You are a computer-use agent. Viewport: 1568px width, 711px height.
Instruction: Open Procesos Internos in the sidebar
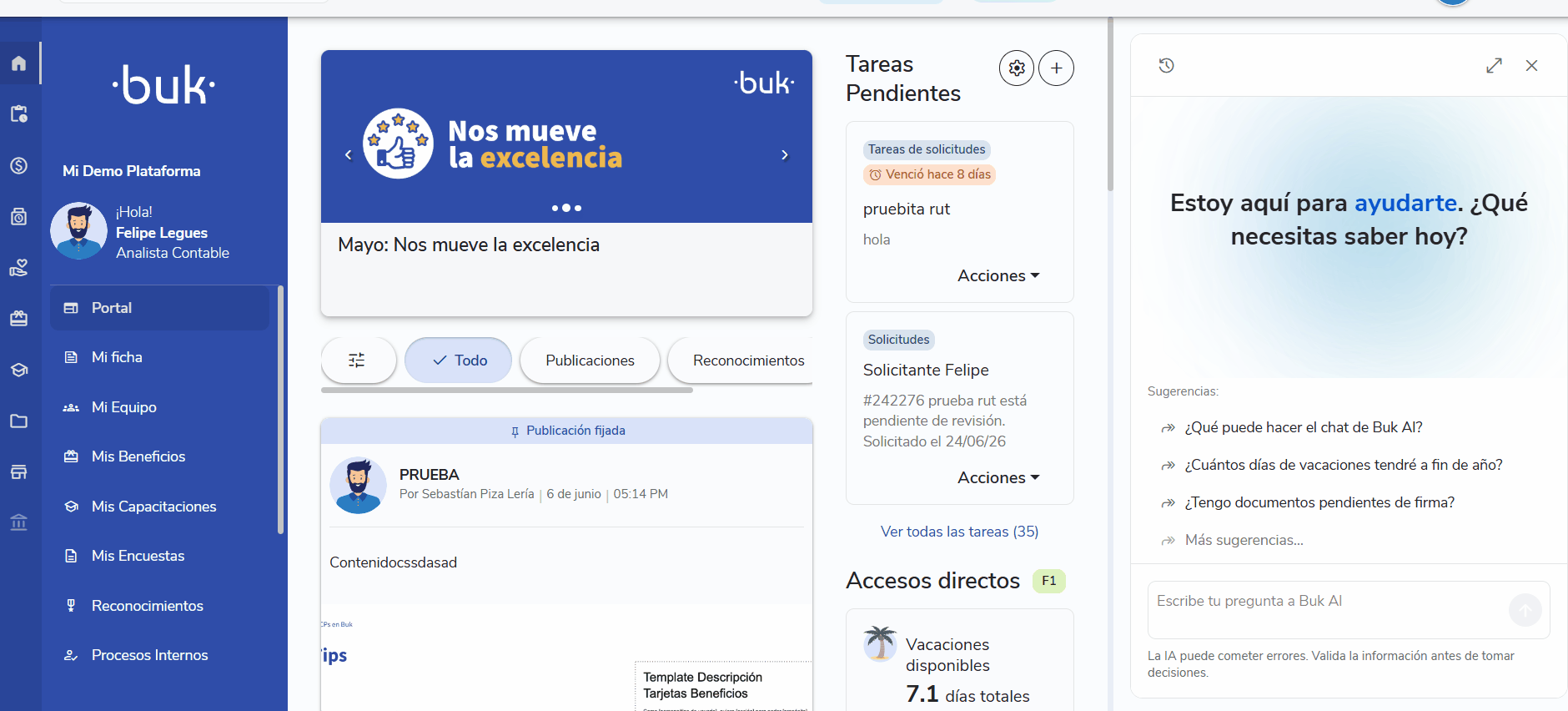click(160, 655)
